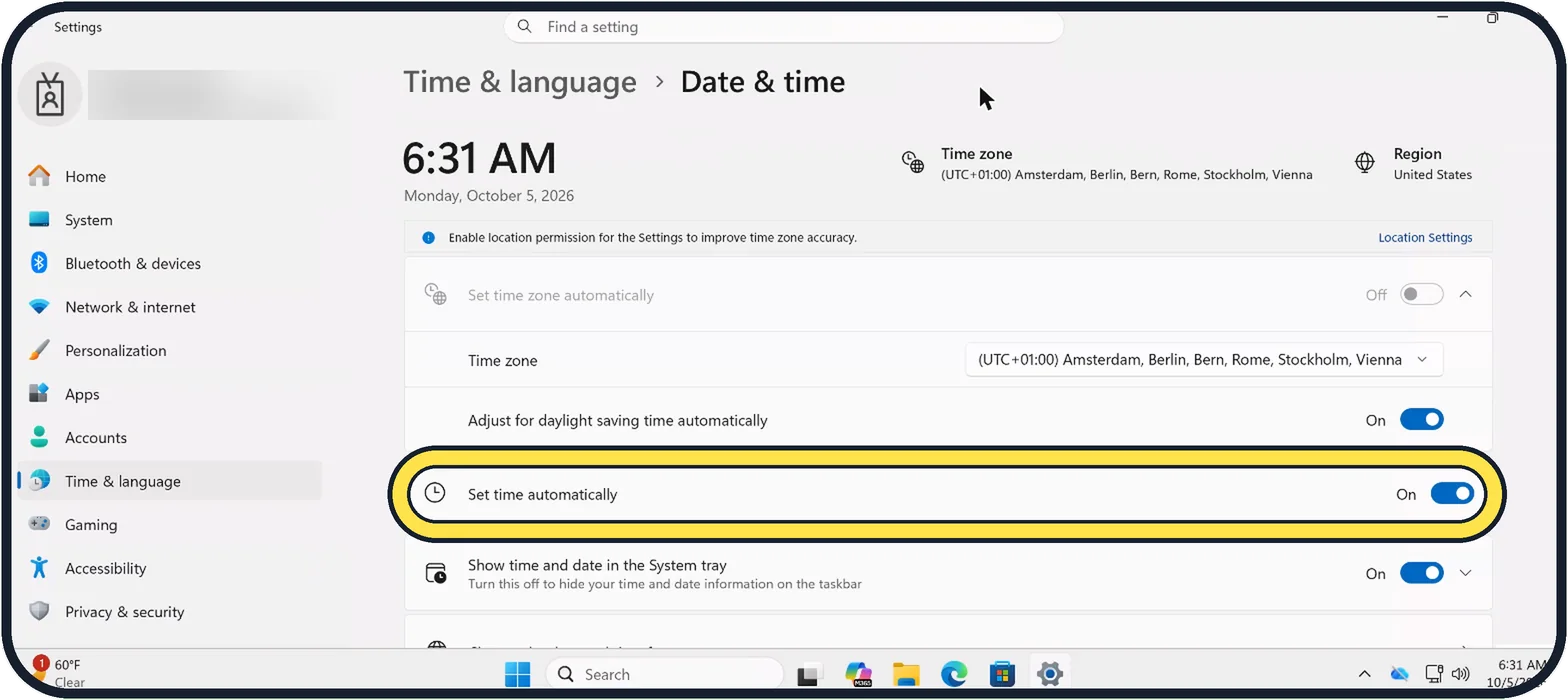This screenshot has width=1568, height=700.
Task: Click the Region globe icon
Action: click(x=1365, y=163)
